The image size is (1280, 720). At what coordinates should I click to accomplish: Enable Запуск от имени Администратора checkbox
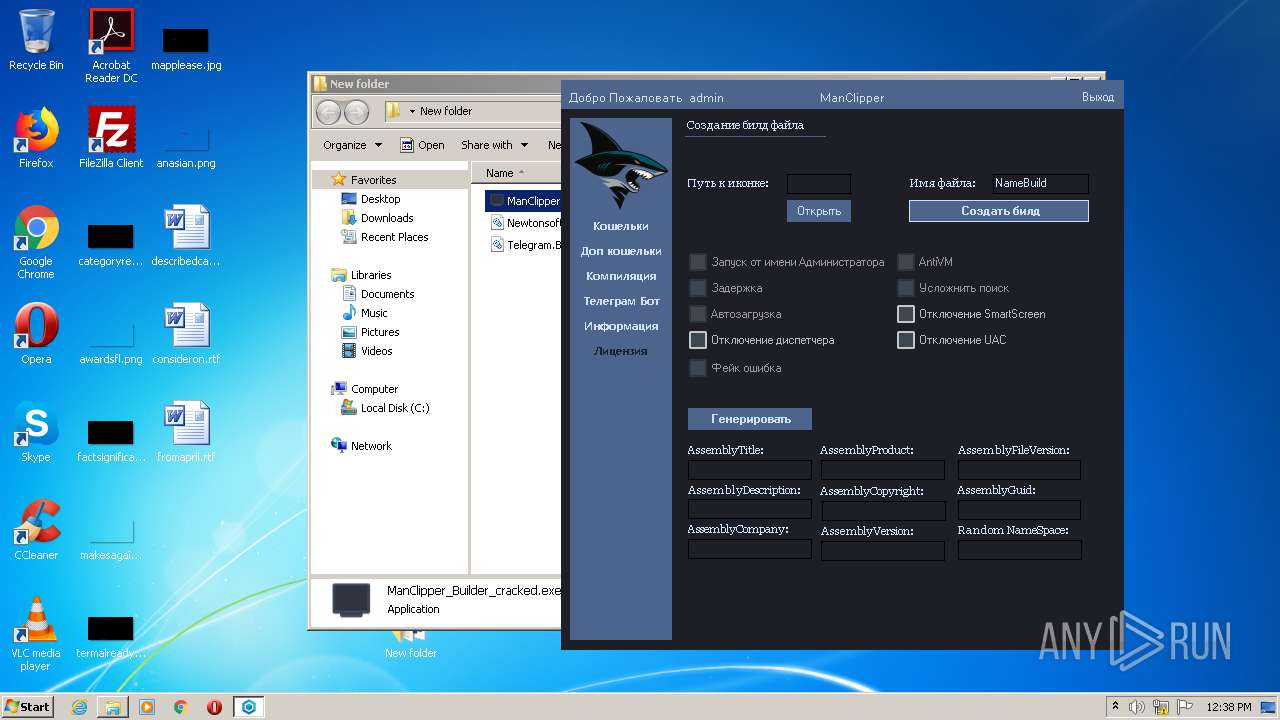698,262
